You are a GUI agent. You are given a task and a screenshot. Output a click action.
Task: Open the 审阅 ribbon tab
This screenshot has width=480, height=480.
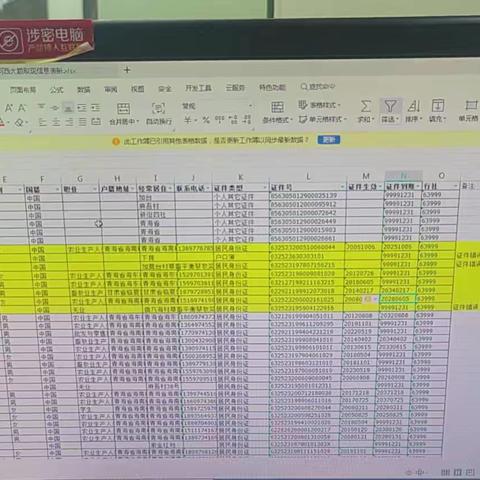(111, 89)
